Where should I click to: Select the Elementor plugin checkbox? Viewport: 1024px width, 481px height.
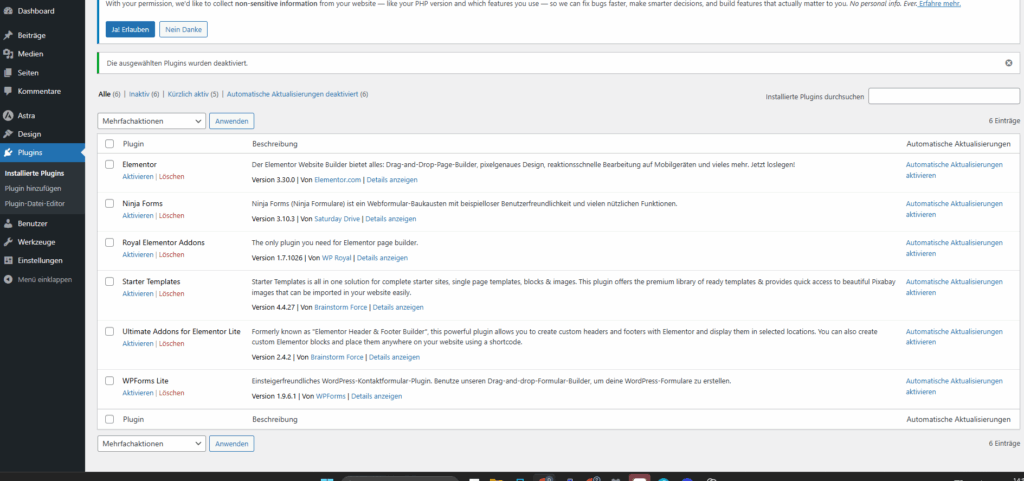[x=110, y=164]
